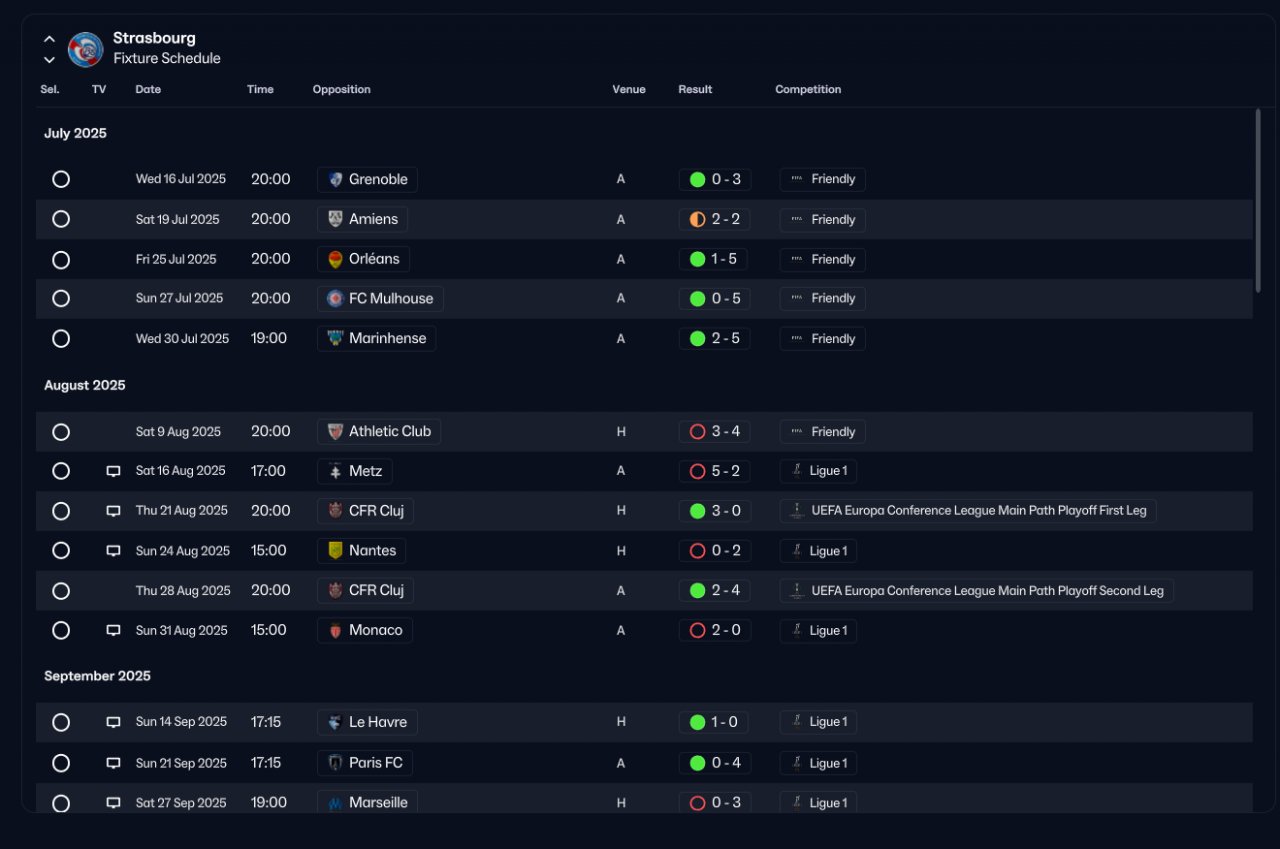Select the radio button for the Paris FC match
1280x849 pixels.
(x=61, y=763)
